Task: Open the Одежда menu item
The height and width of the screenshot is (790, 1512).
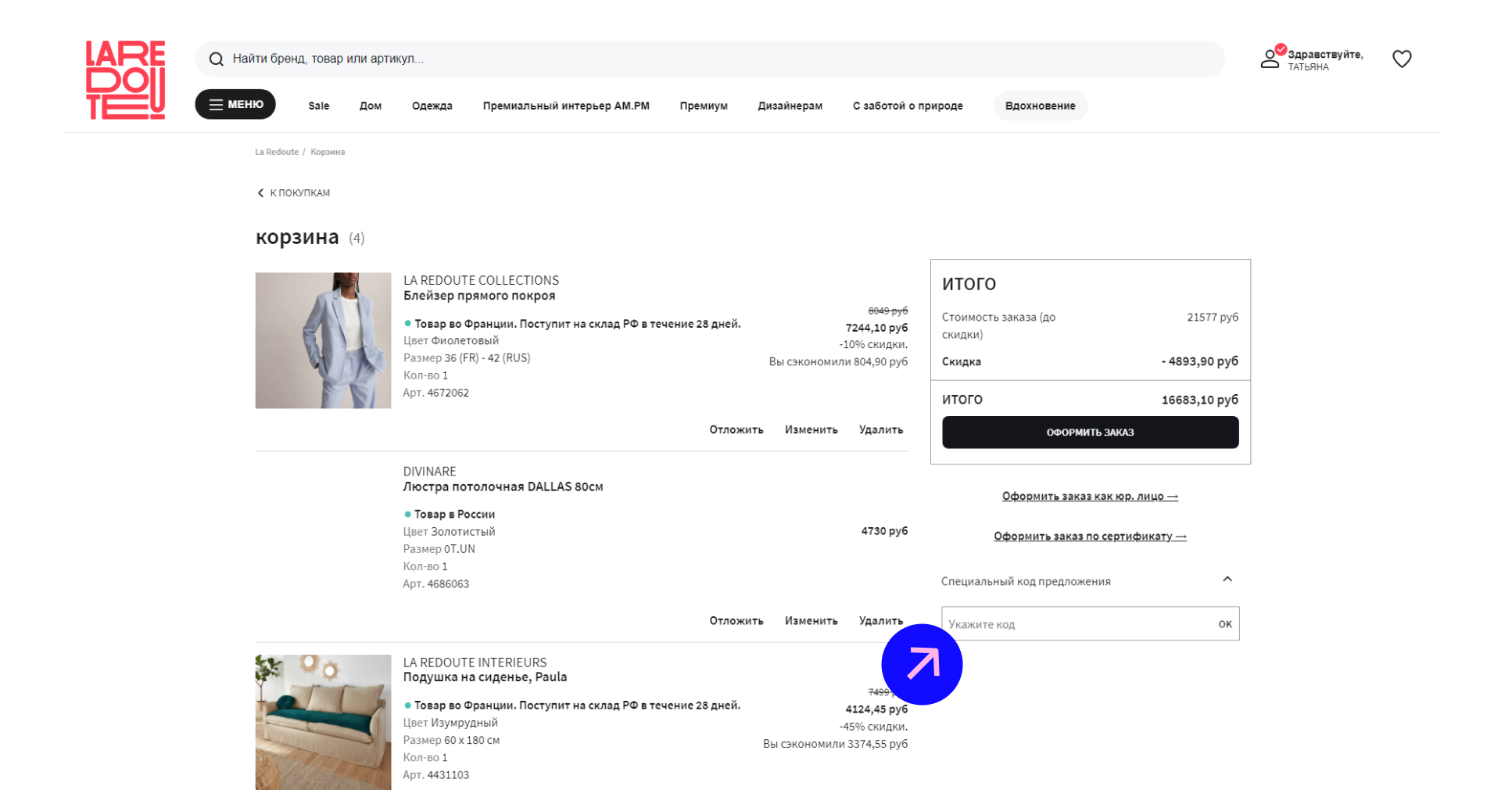Action: point(432,106)
